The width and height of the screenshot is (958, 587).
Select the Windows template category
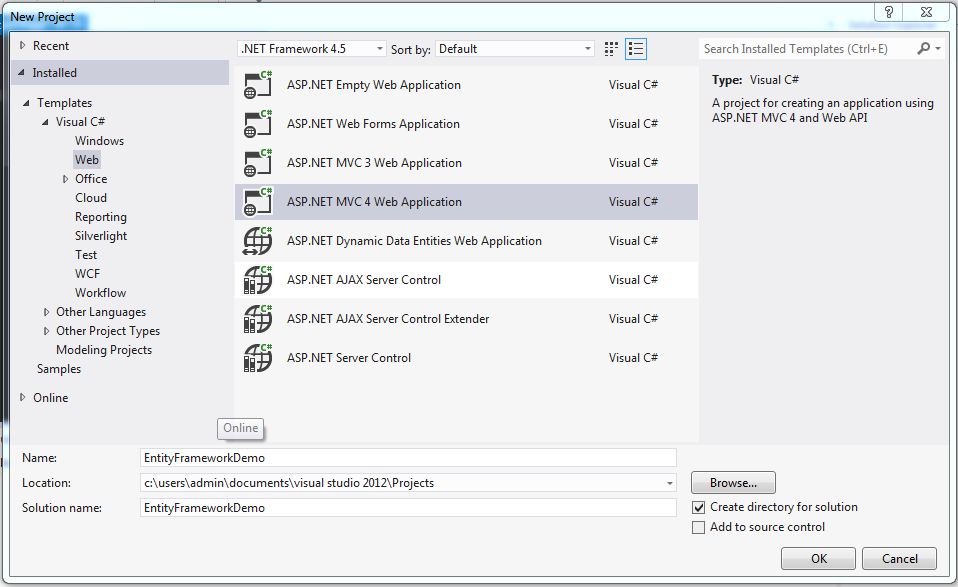click(99, 140)
